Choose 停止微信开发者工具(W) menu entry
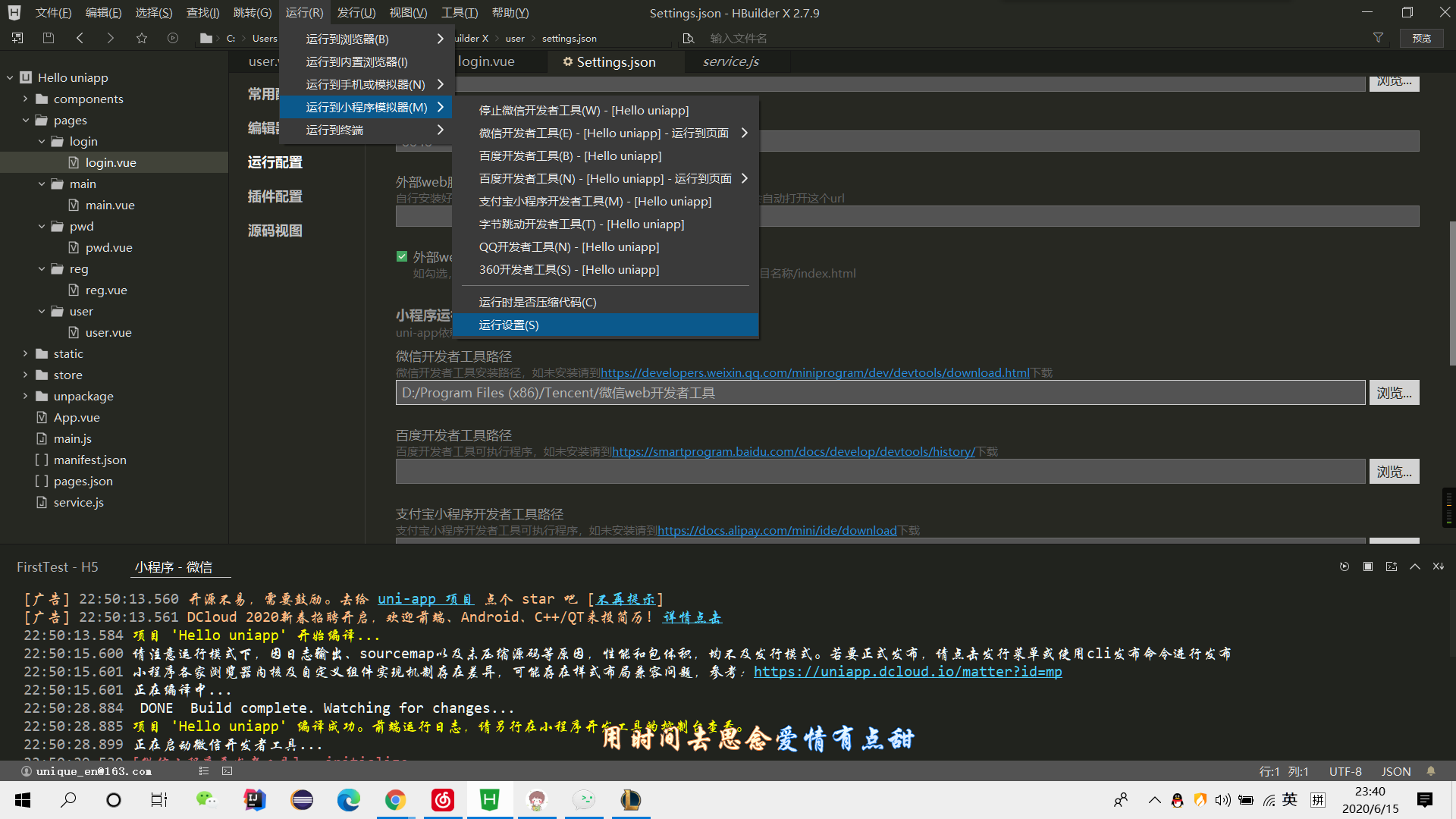 point(605,110)
